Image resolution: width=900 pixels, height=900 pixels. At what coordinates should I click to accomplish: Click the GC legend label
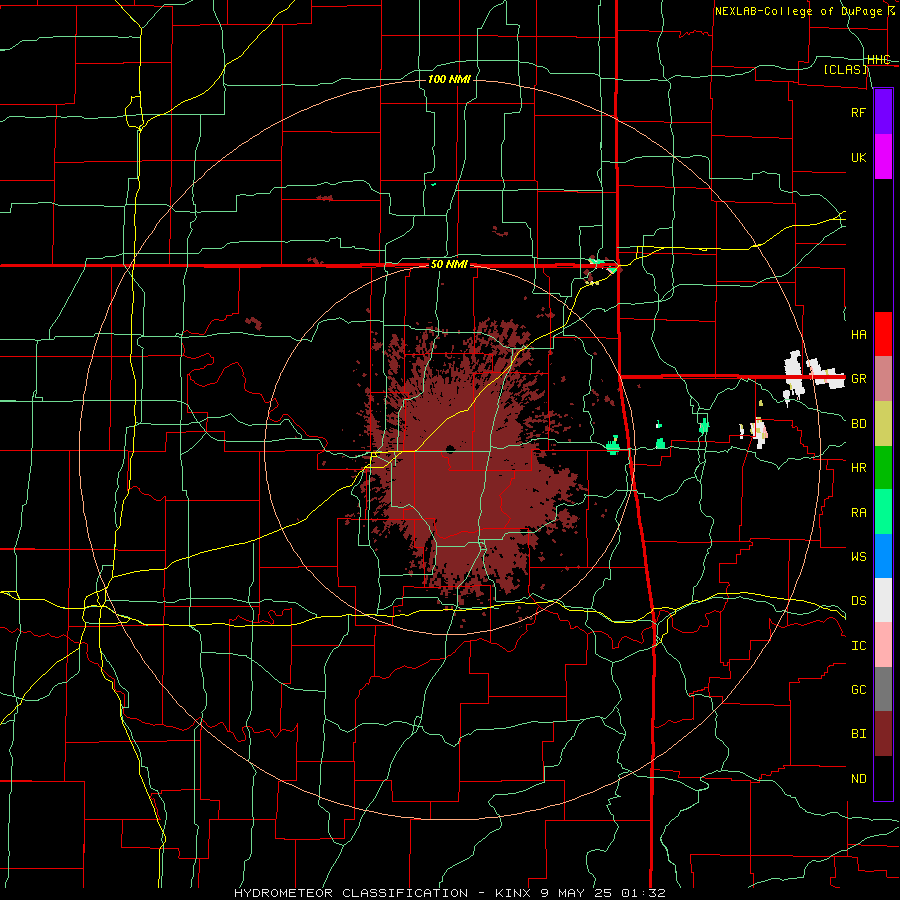(859, 690)
